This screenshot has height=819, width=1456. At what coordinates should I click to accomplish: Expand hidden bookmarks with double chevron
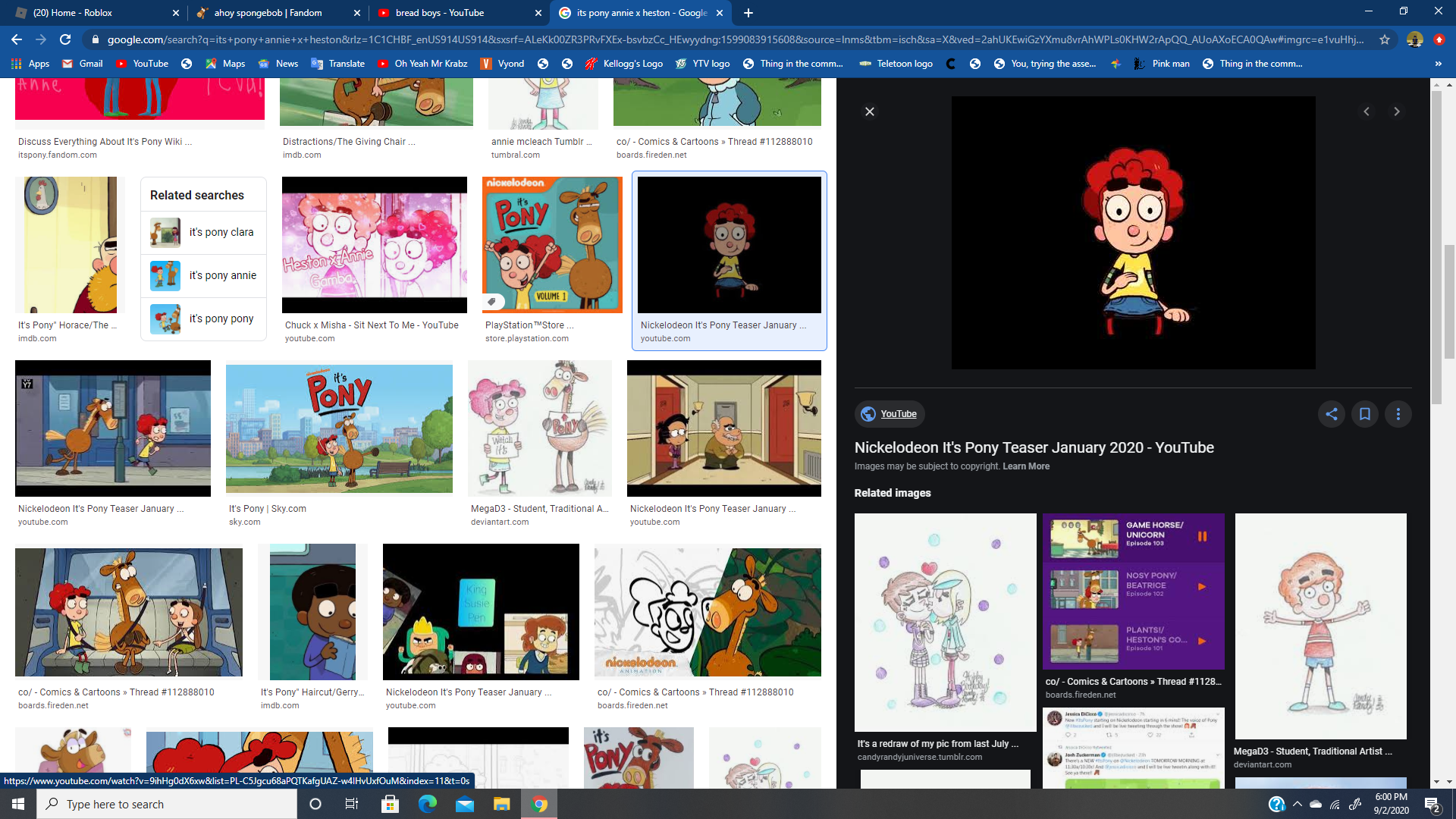[x=1438, y=64]
